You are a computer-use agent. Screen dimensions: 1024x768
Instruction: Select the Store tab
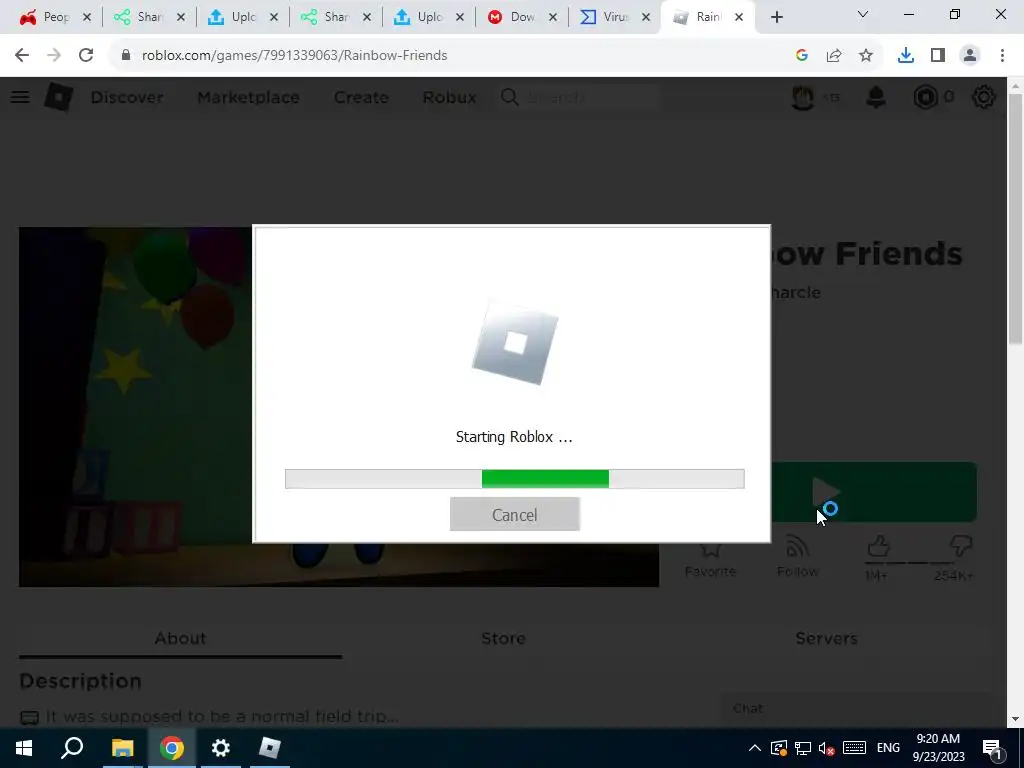(x=503, y=638)
